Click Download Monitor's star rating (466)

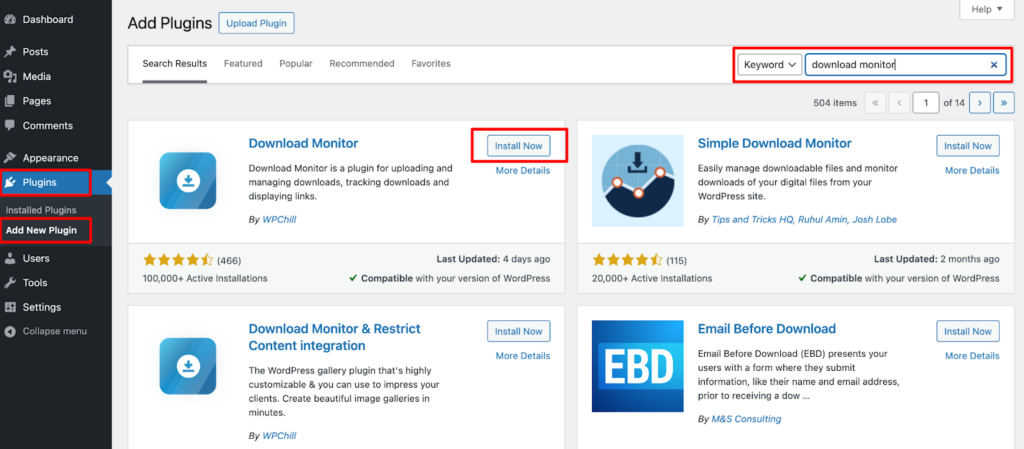coord(178,260)
